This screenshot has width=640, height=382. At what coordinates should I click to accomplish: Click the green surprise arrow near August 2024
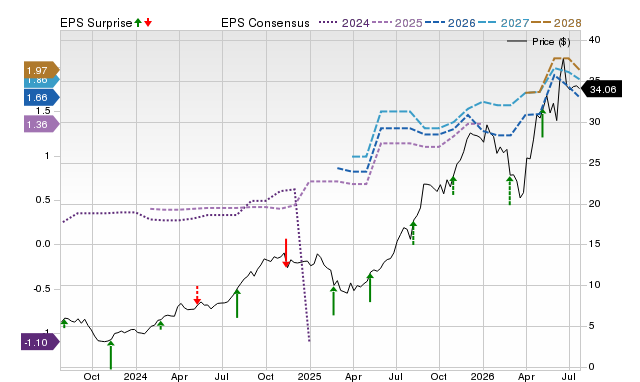click(x=237, y=304)
